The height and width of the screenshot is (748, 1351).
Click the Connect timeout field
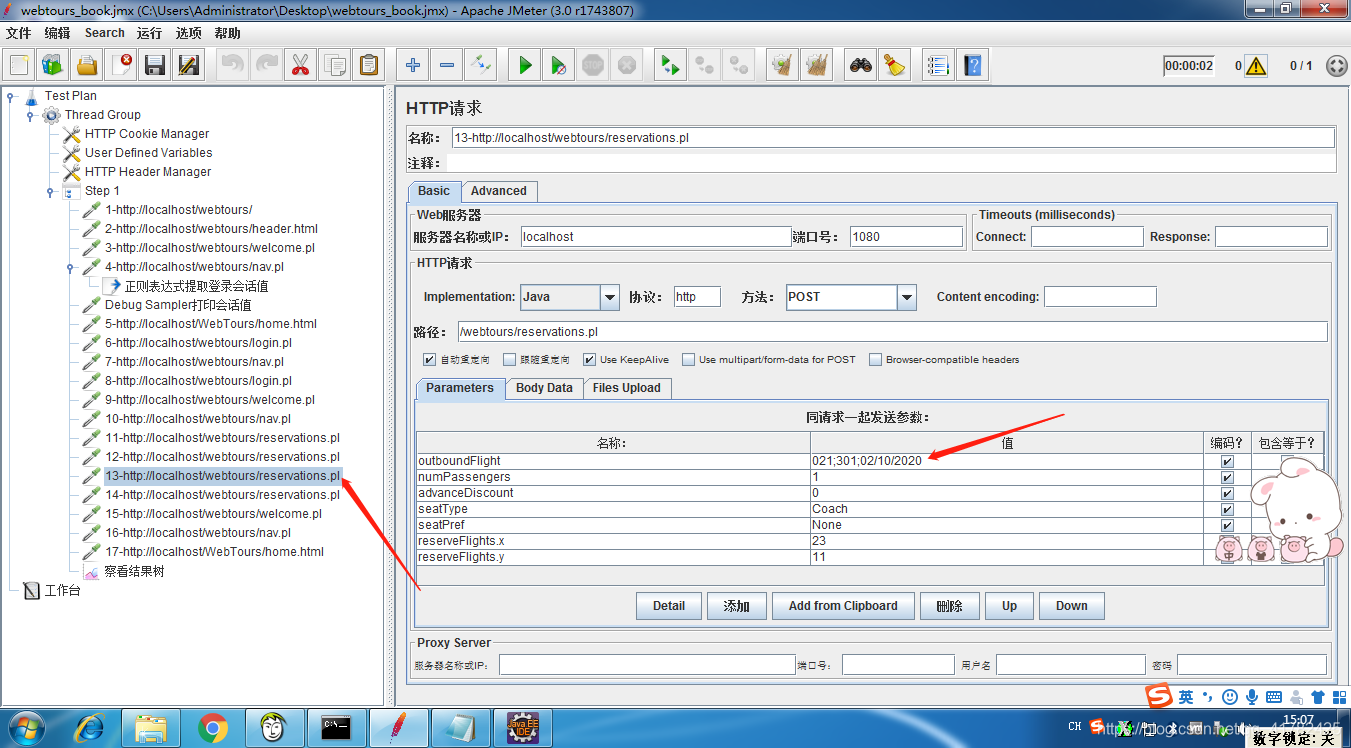pyautogui.click(x=1087, y=237)
